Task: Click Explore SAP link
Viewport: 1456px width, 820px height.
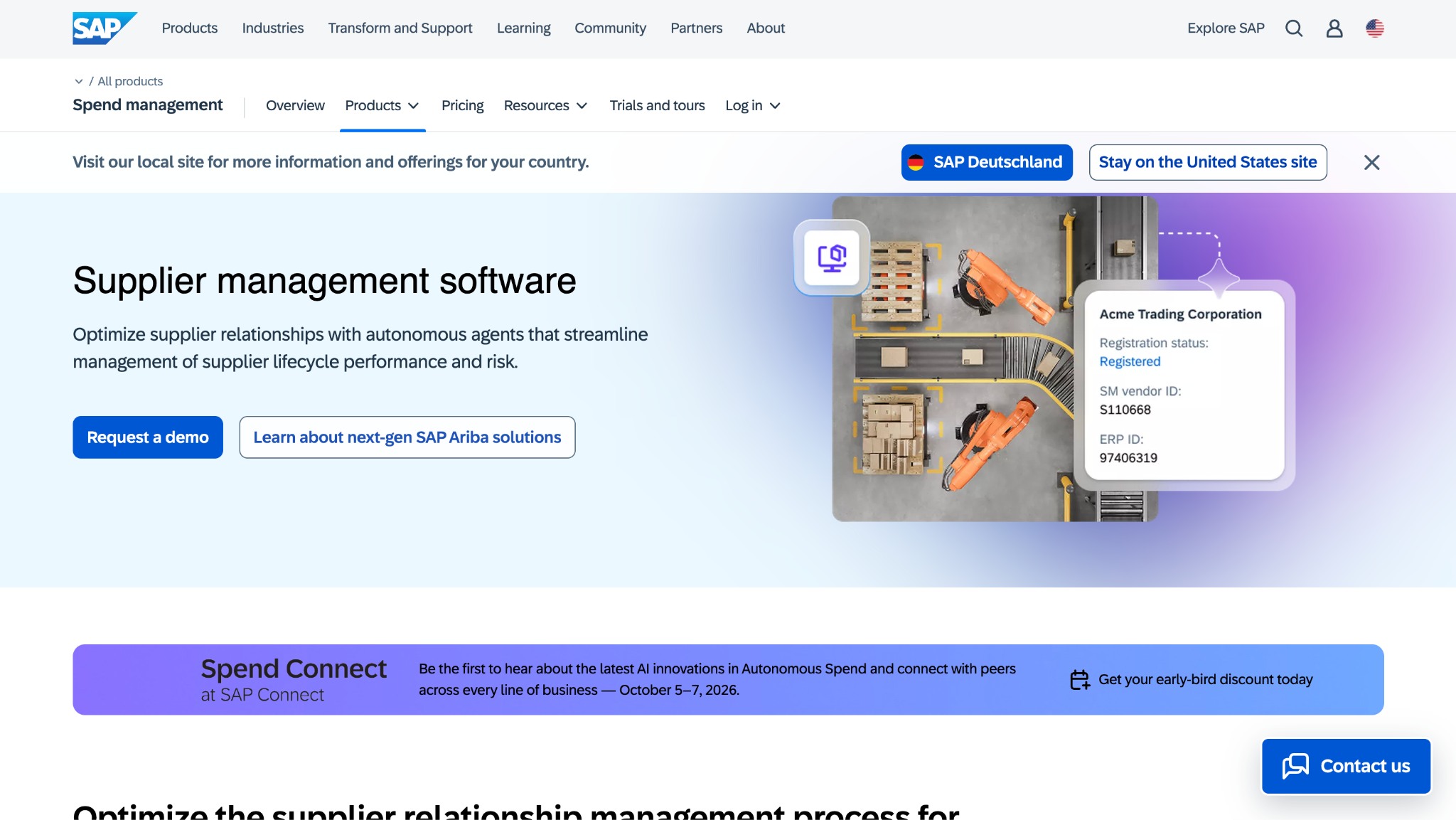Action: point(1226,28)
